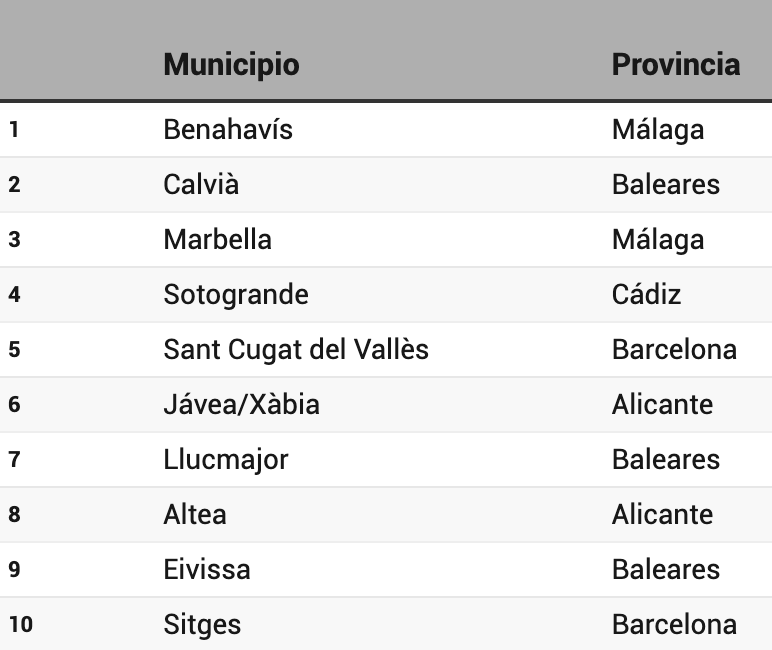
Task: Click the Provincia column header
Action: (x=675, y=65)
